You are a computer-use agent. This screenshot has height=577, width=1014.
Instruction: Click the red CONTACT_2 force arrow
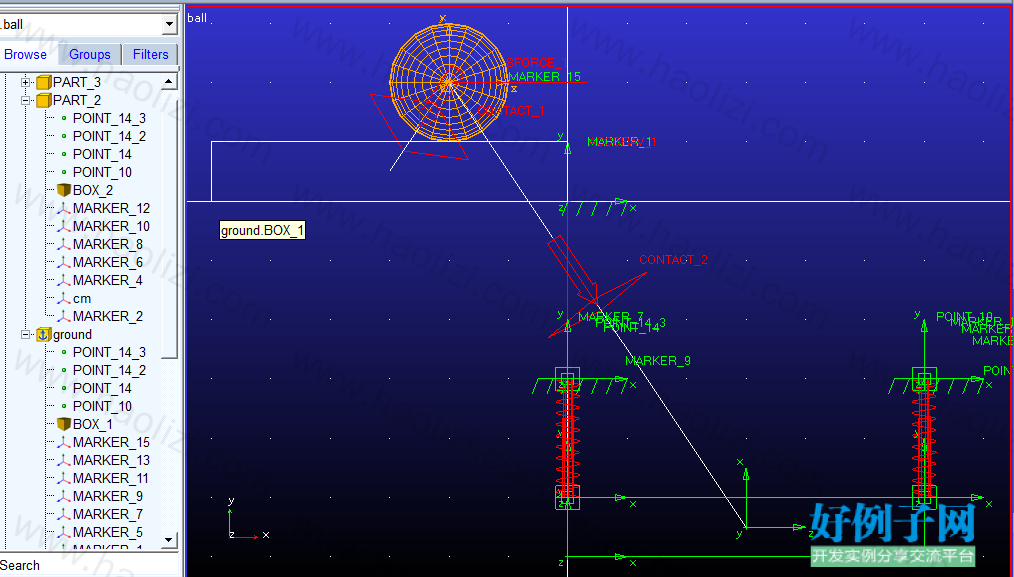pos(572,269)
